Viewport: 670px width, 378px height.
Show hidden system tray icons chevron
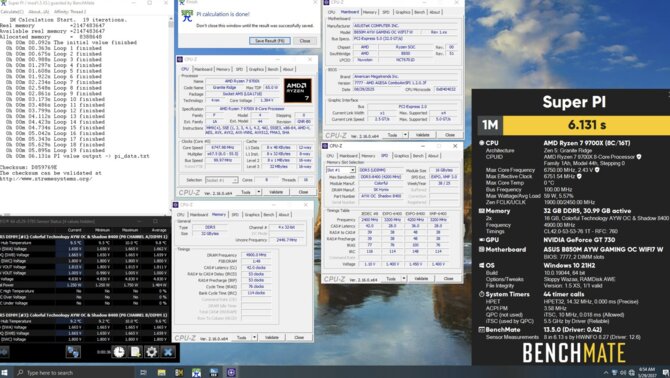click(x=606, y=372)
